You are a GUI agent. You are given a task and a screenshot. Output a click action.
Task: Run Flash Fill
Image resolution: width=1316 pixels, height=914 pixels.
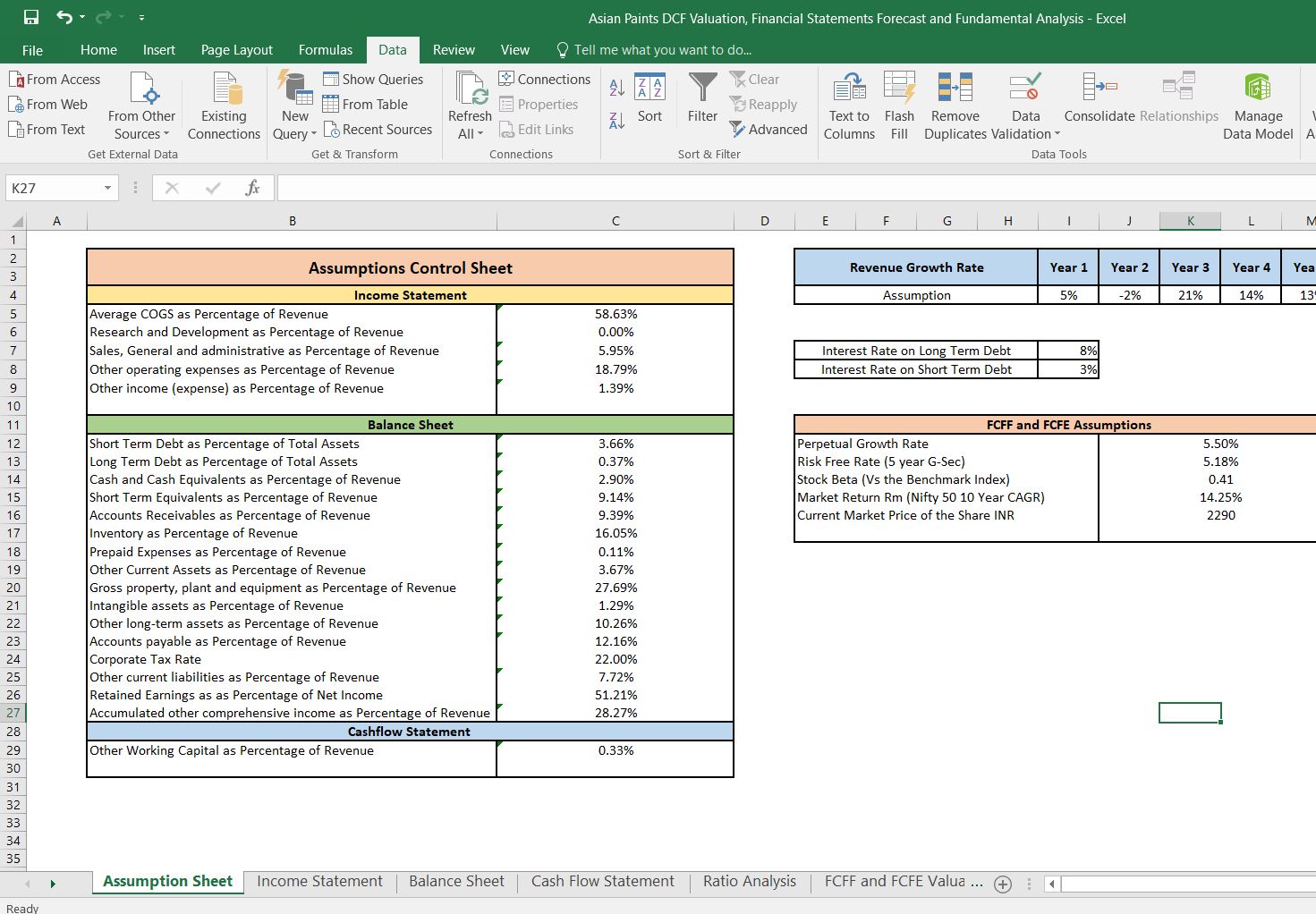point(899,106)
